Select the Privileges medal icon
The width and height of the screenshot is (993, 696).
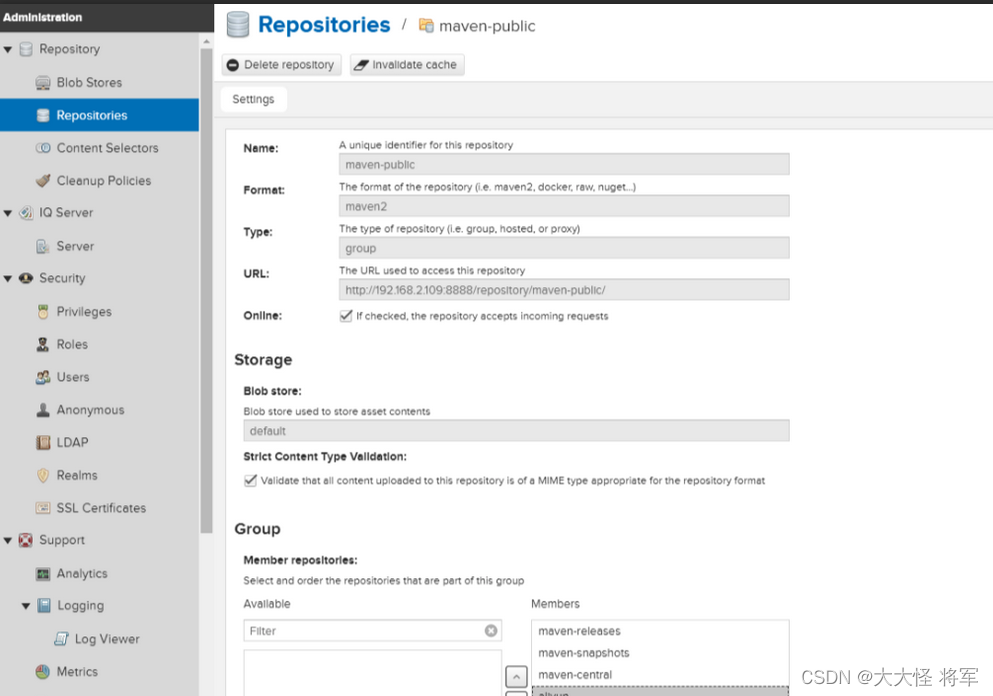coord(43,312)
